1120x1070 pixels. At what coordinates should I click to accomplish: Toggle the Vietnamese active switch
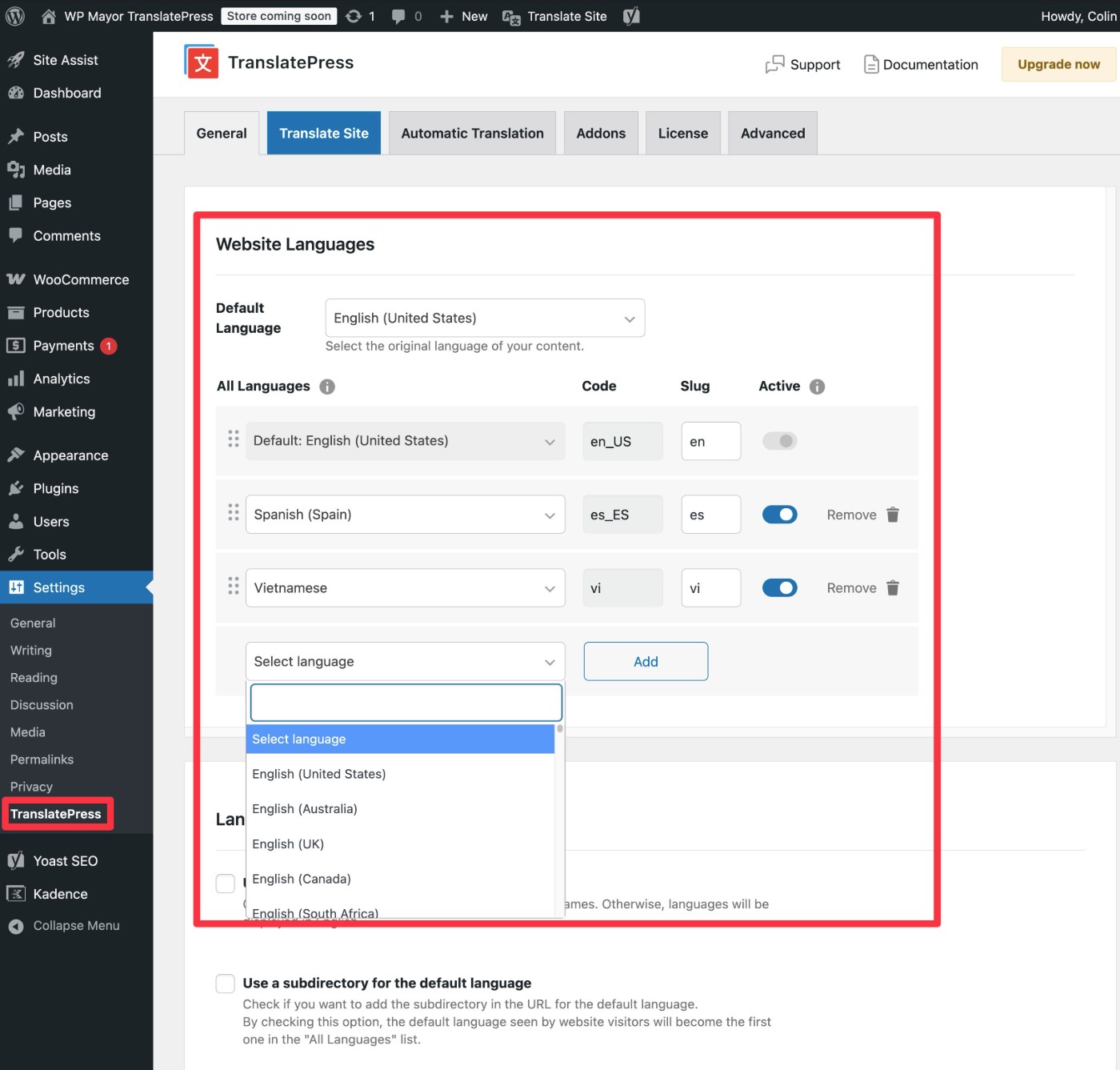point(779,588)
